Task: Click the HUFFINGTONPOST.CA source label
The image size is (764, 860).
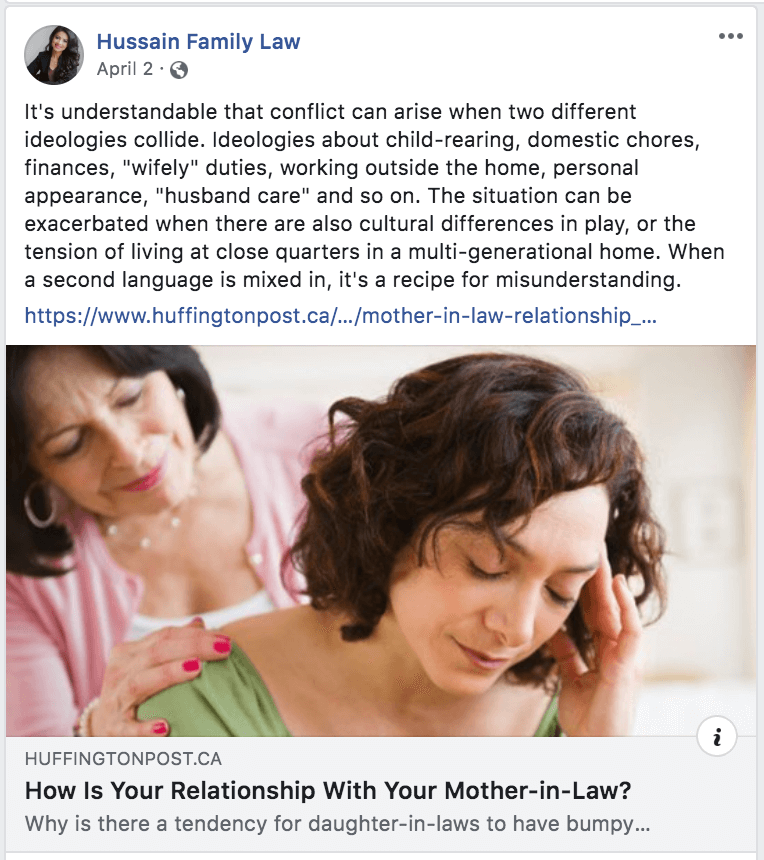Action: point(123,759)
